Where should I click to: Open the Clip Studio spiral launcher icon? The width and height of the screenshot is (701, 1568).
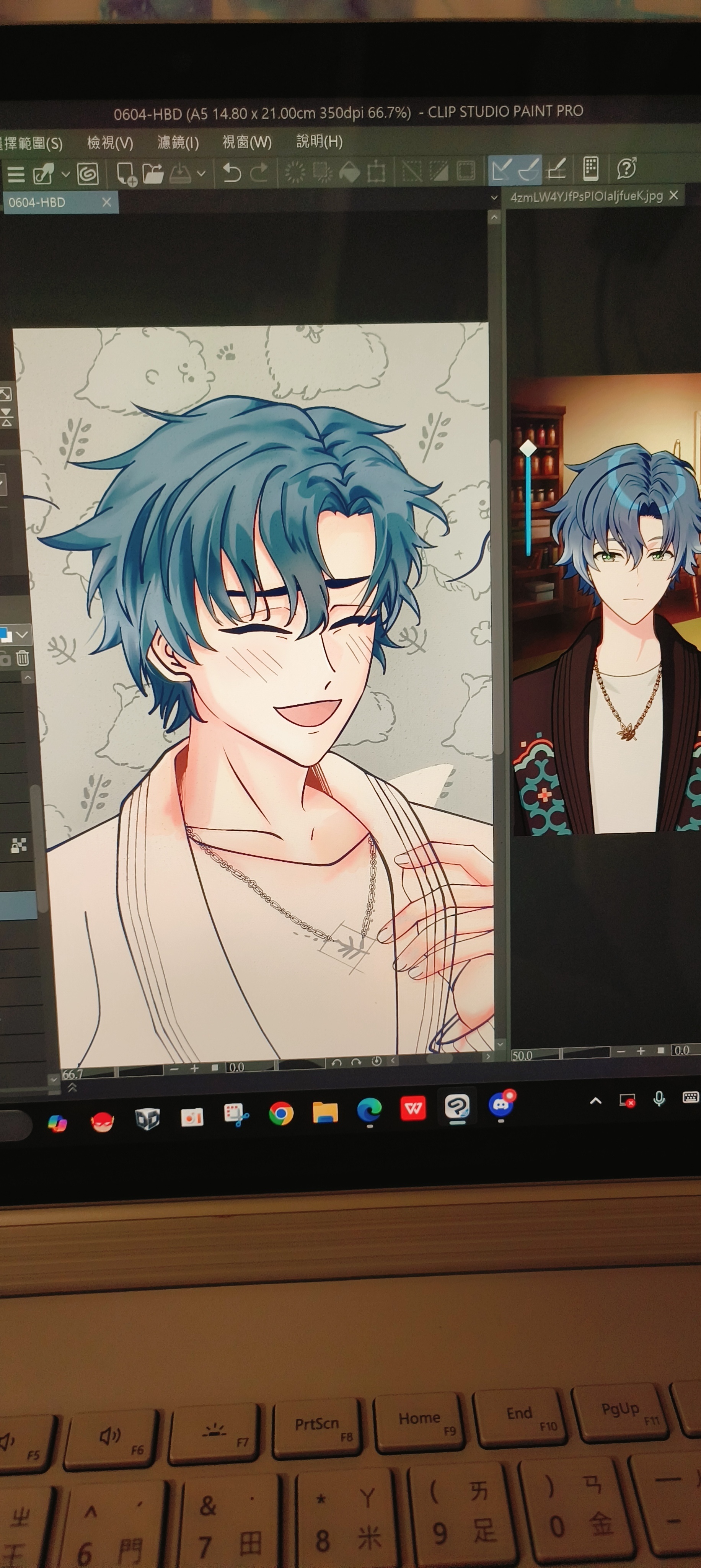(88, 174)
